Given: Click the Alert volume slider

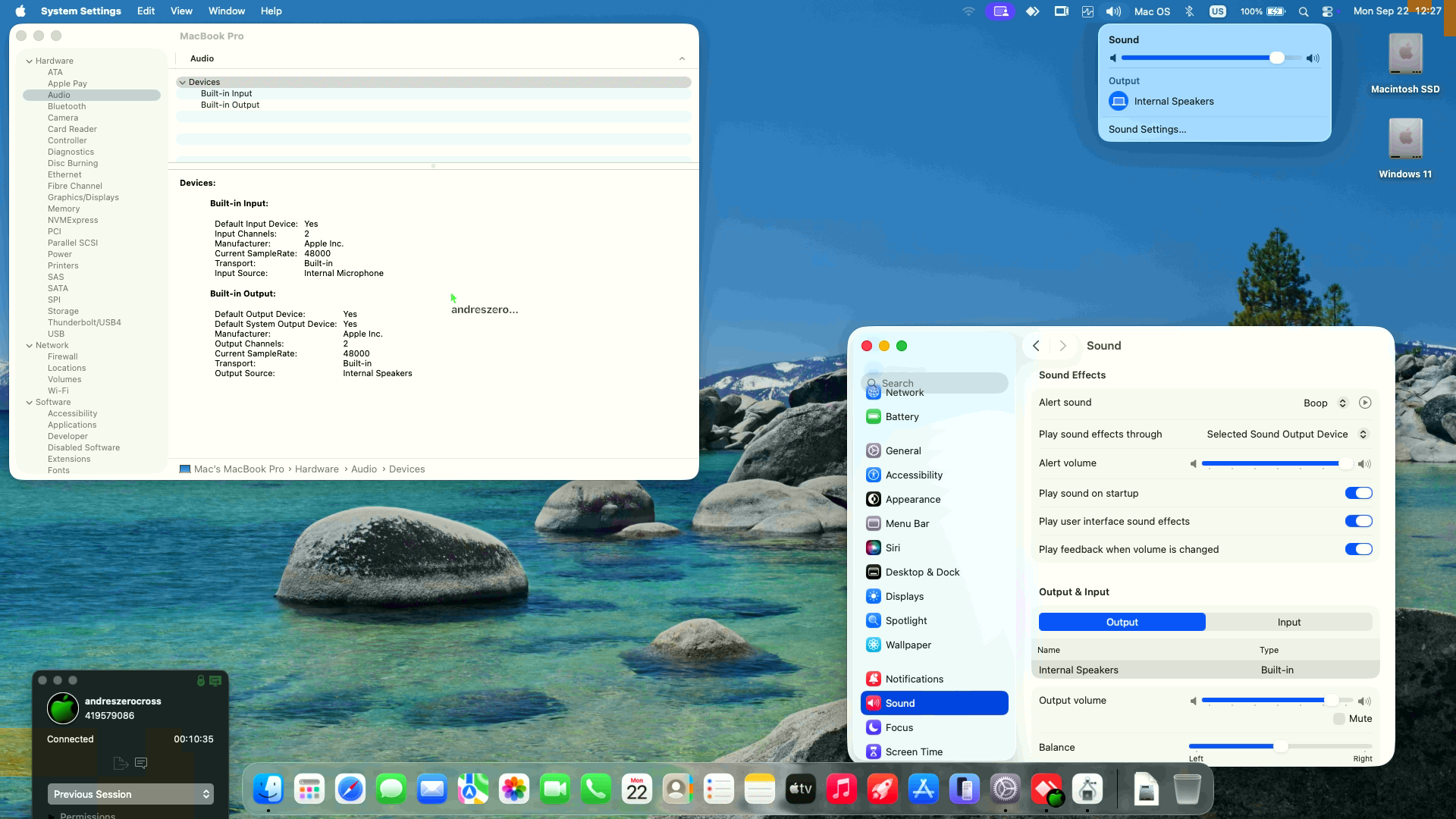Looking at the screenshot, I should pos(1277,463).
